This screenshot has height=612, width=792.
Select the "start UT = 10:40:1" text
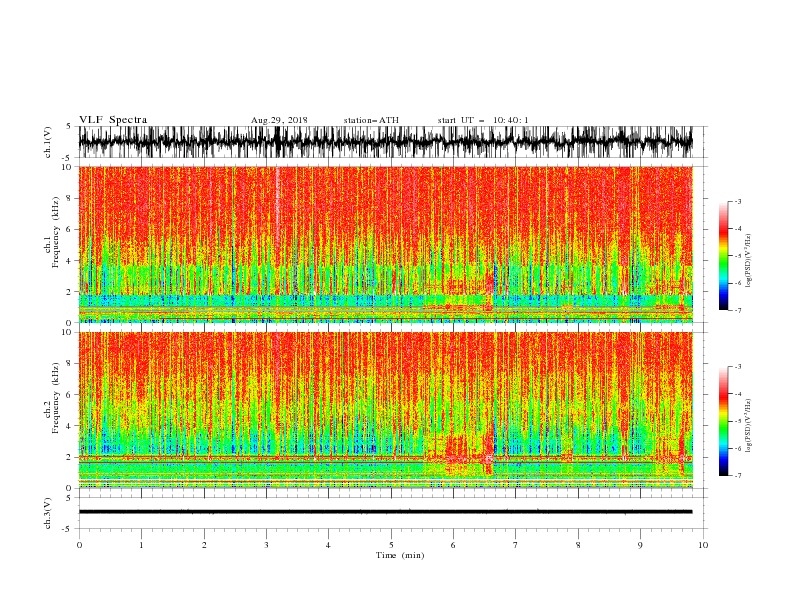(483, 120)
